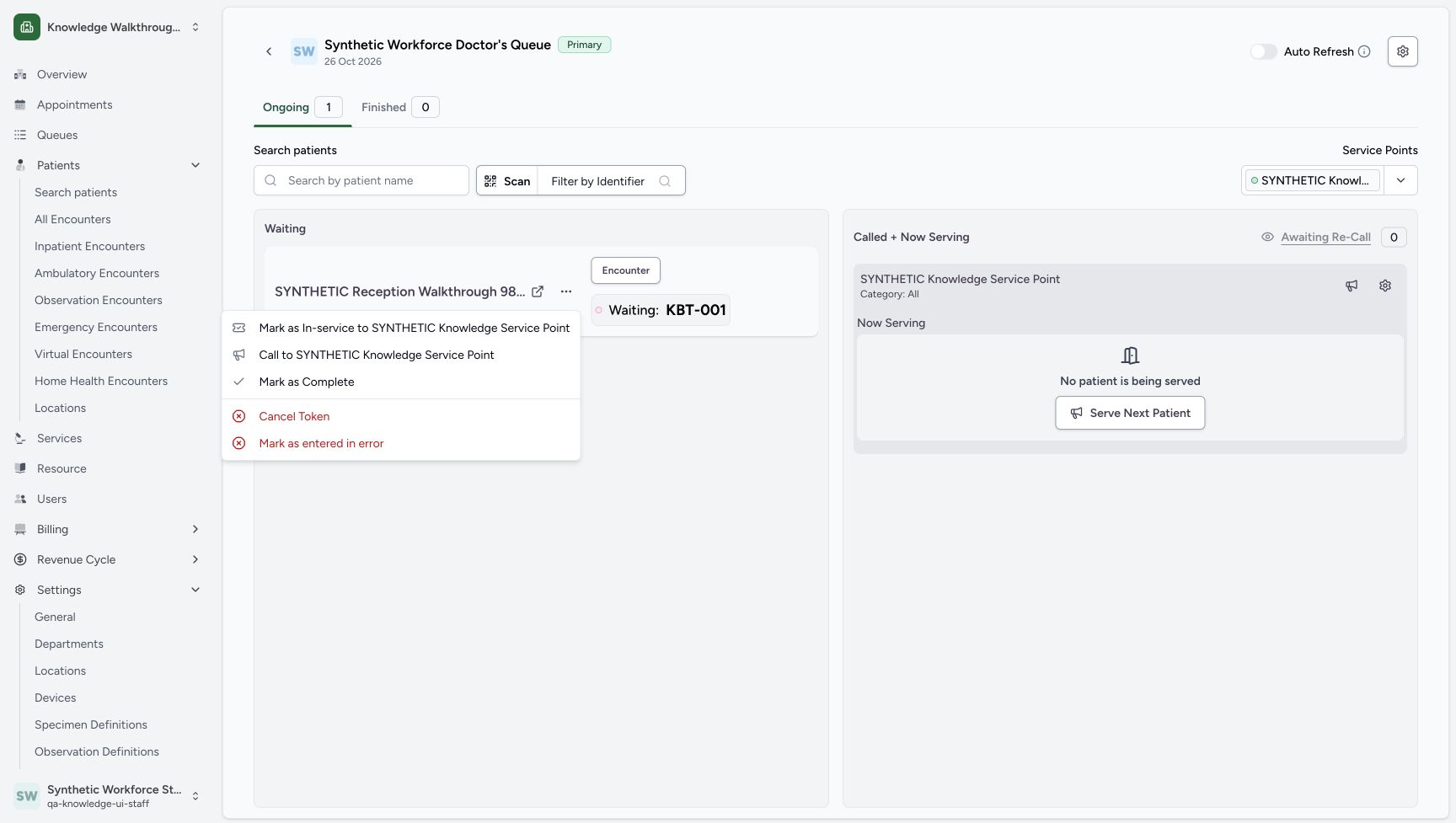This screenshot has width=1456, height=823.
Task: Toggle the Auto Refresh switch
Action: click(x=1263, y=51)
